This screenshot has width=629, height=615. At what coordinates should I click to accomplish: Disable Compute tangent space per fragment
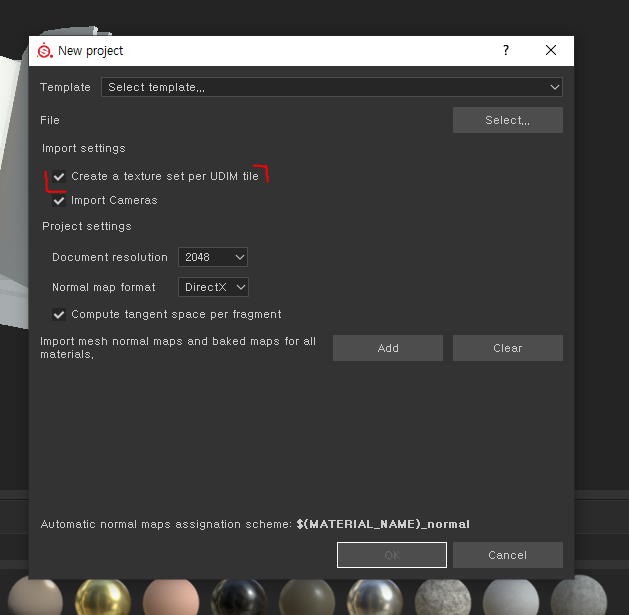(x=59, y=315)
